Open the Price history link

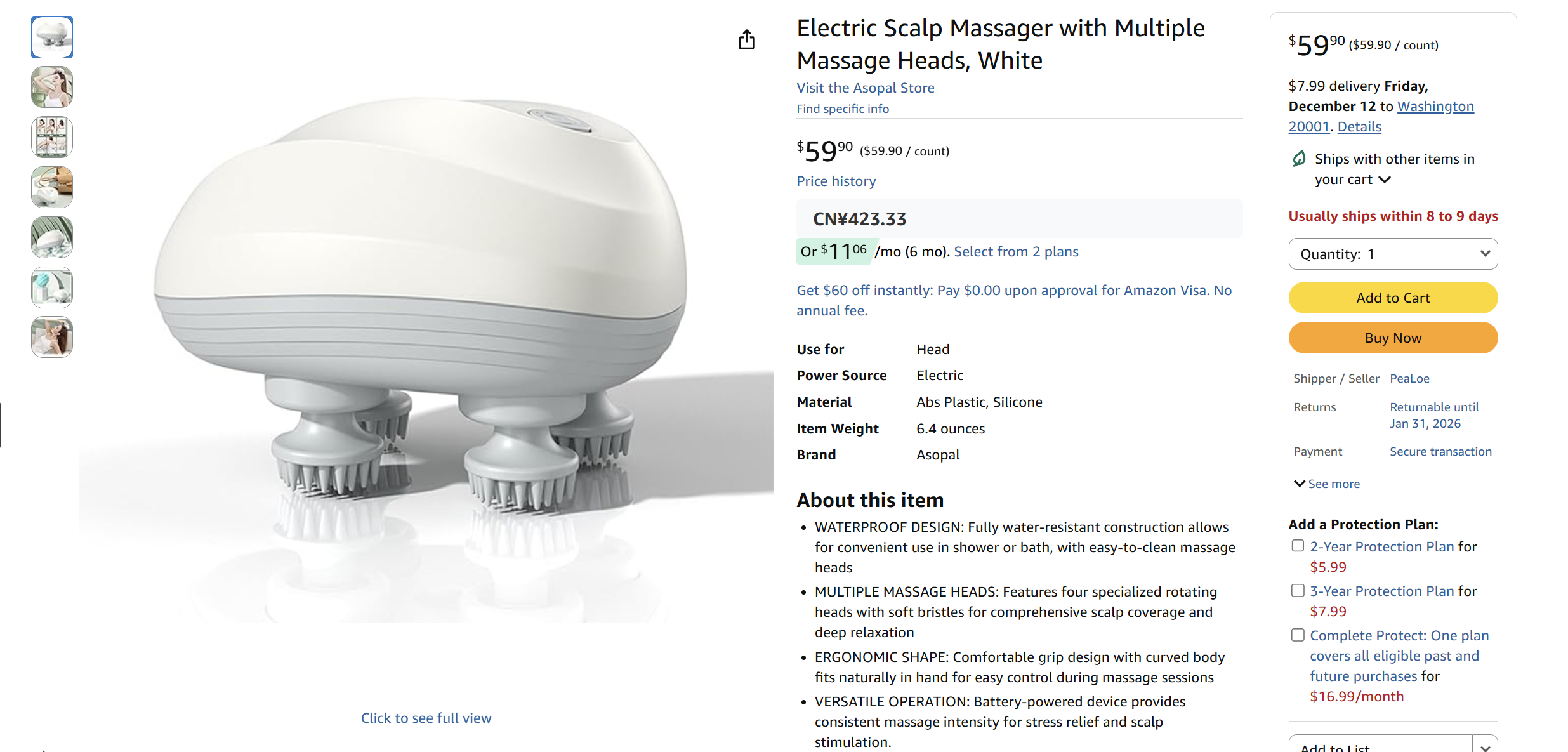click(836, 181)
